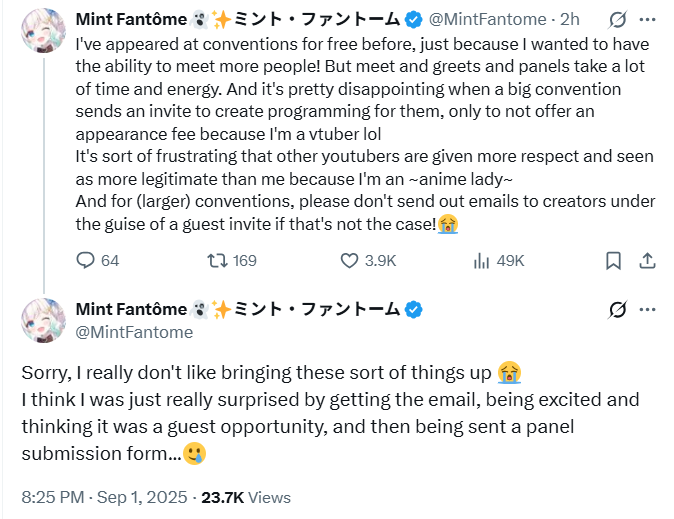Image resolution: width=674 pixels, height=519 pixels.
Task: Reply to the first Mint Fantôme tweet
Action: [86, 260]
